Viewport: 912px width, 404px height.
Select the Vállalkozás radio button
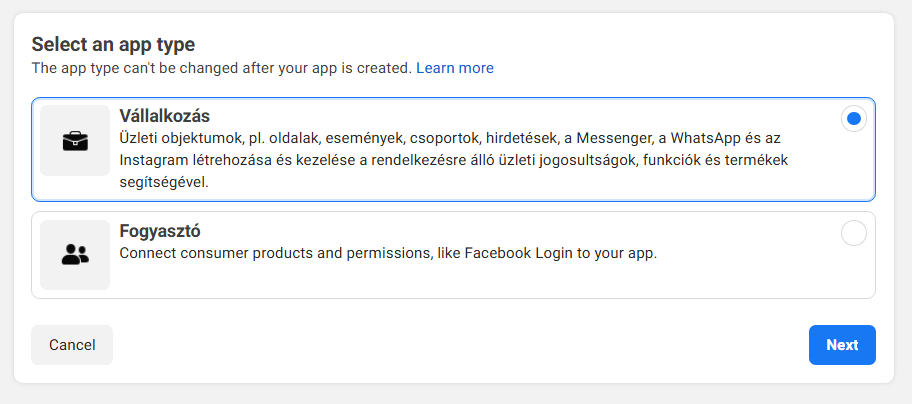[x=853, y=119]
